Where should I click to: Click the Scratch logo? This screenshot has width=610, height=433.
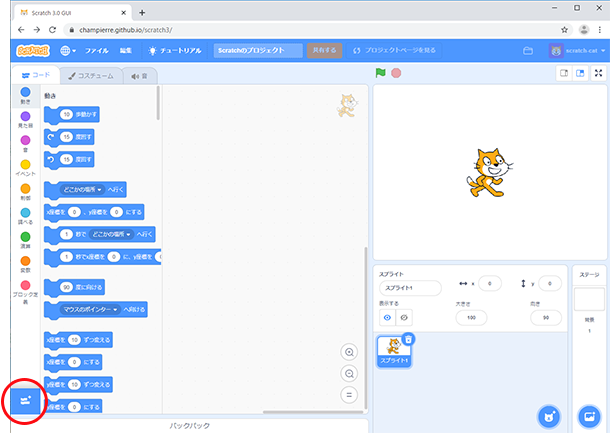(x=33, y=51)
